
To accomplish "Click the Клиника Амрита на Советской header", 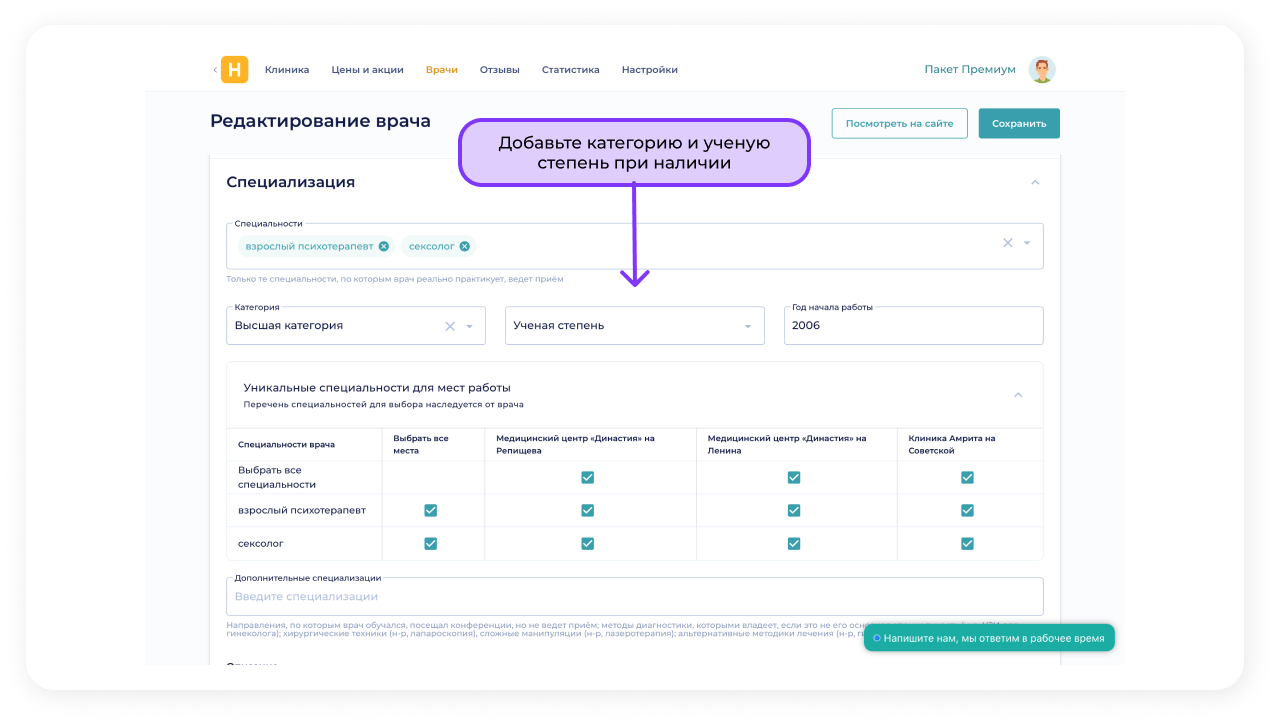I will [951, 444].
